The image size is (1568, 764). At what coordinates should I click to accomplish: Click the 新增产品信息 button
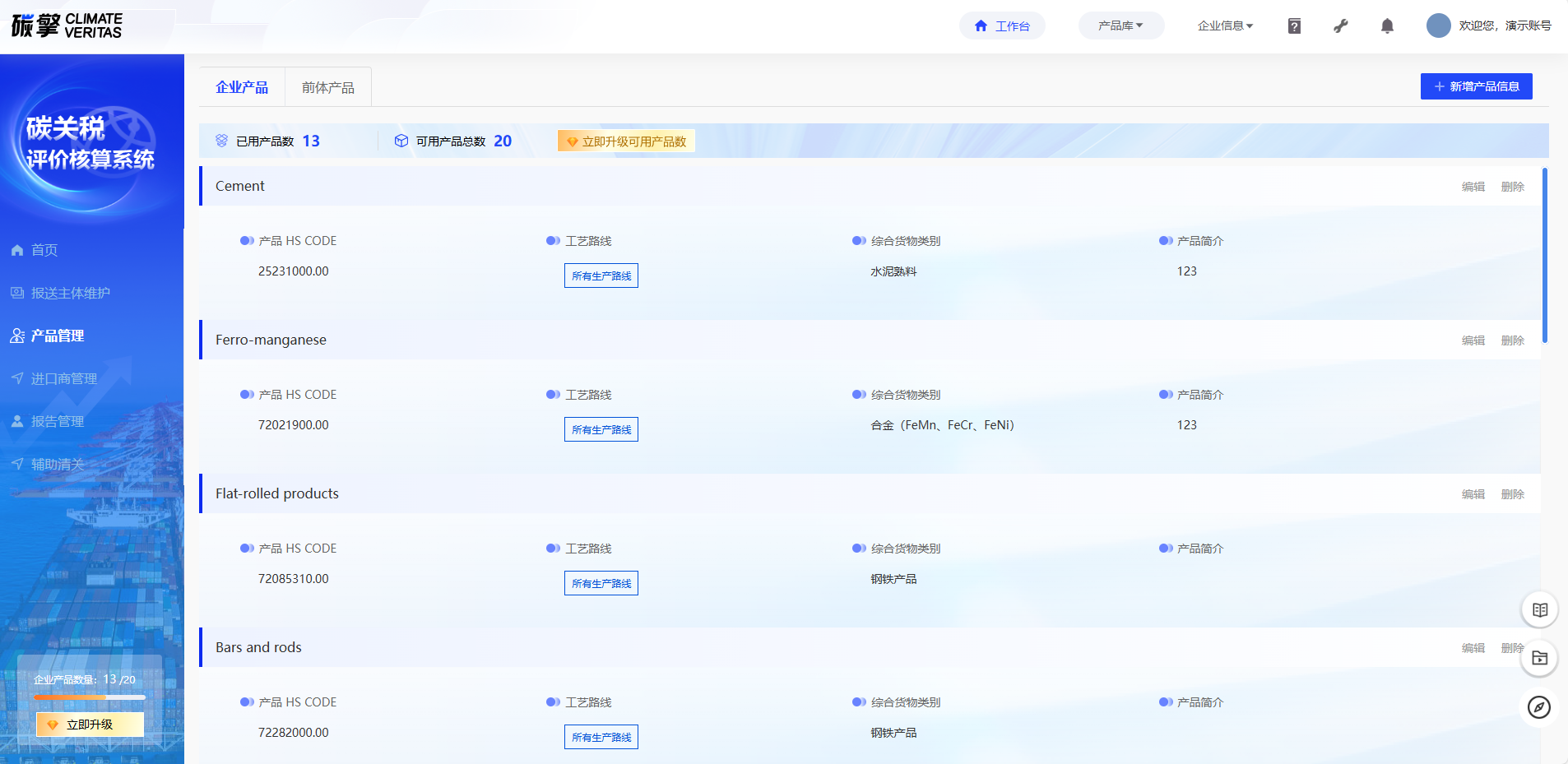1476,86
